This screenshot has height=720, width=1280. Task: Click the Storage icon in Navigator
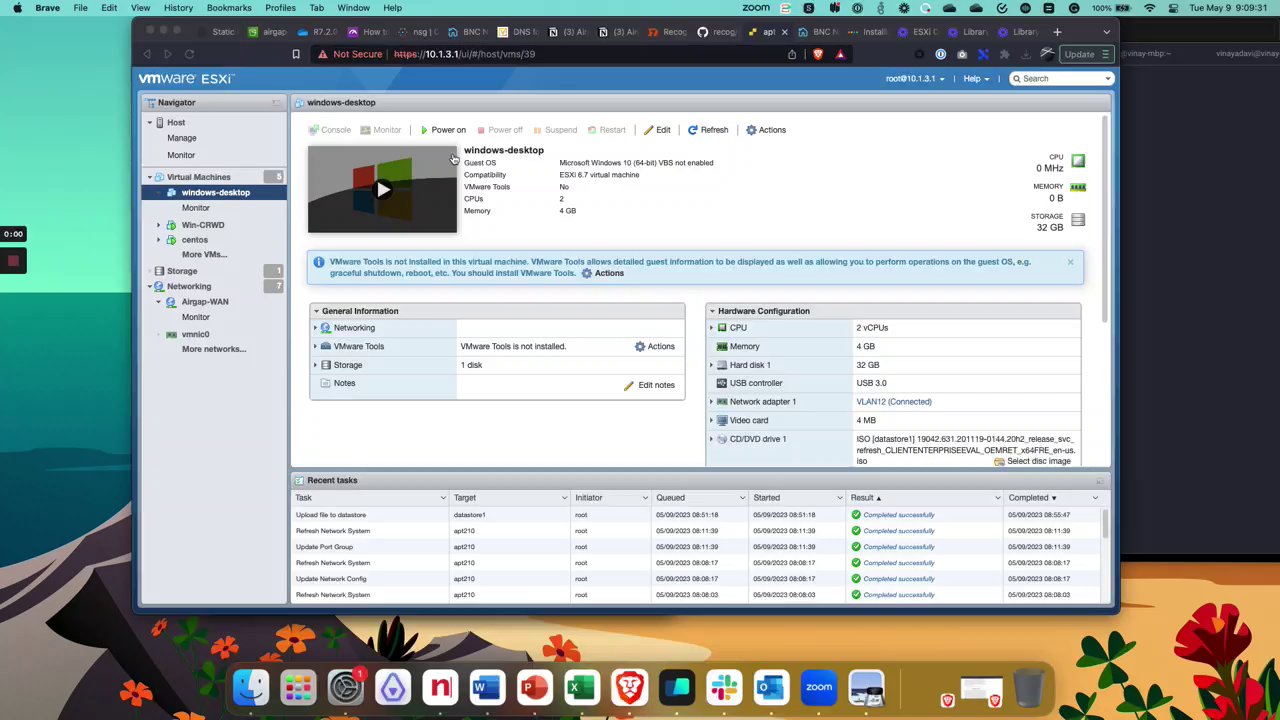click(159, 271)
